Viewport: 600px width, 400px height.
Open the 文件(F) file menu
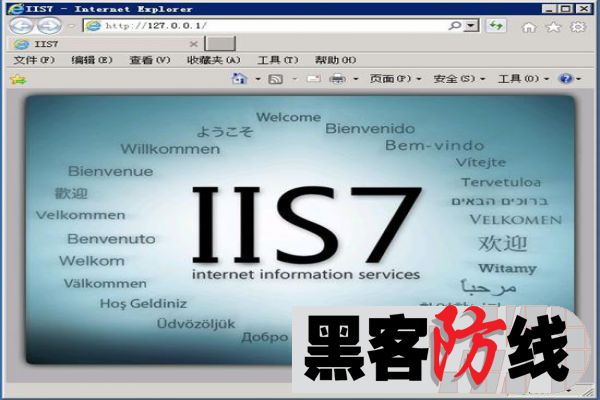pyautogui.click(x=34, y=60)
